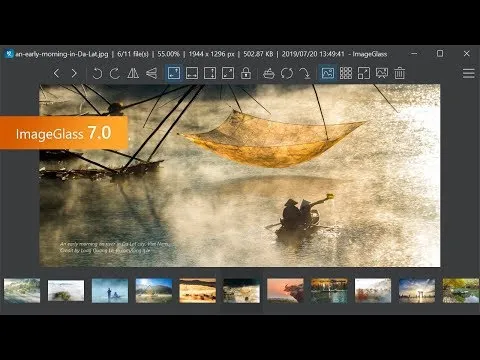Open a file using the toolbar icon
The width and height of the screenshot is (480, 360).
[x=269, y=73]
